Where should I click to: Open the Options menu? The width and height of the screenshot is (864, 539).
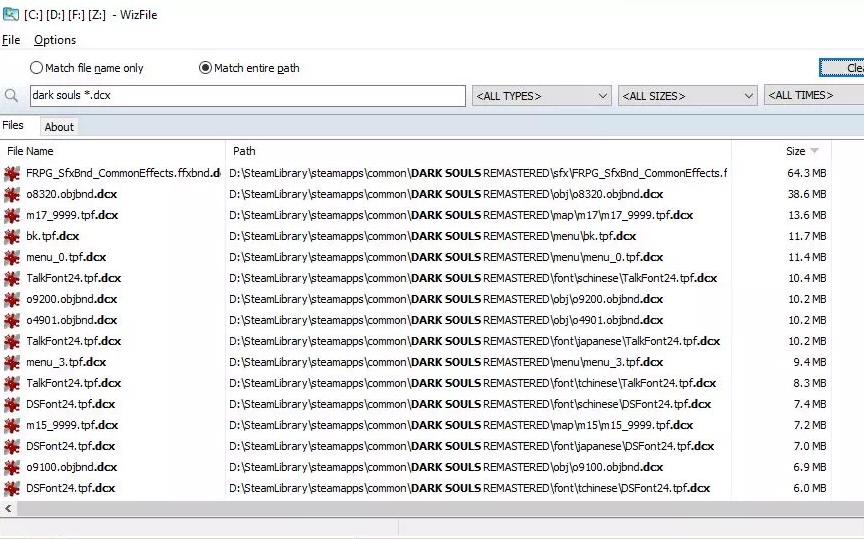click(x=55, y=40)
